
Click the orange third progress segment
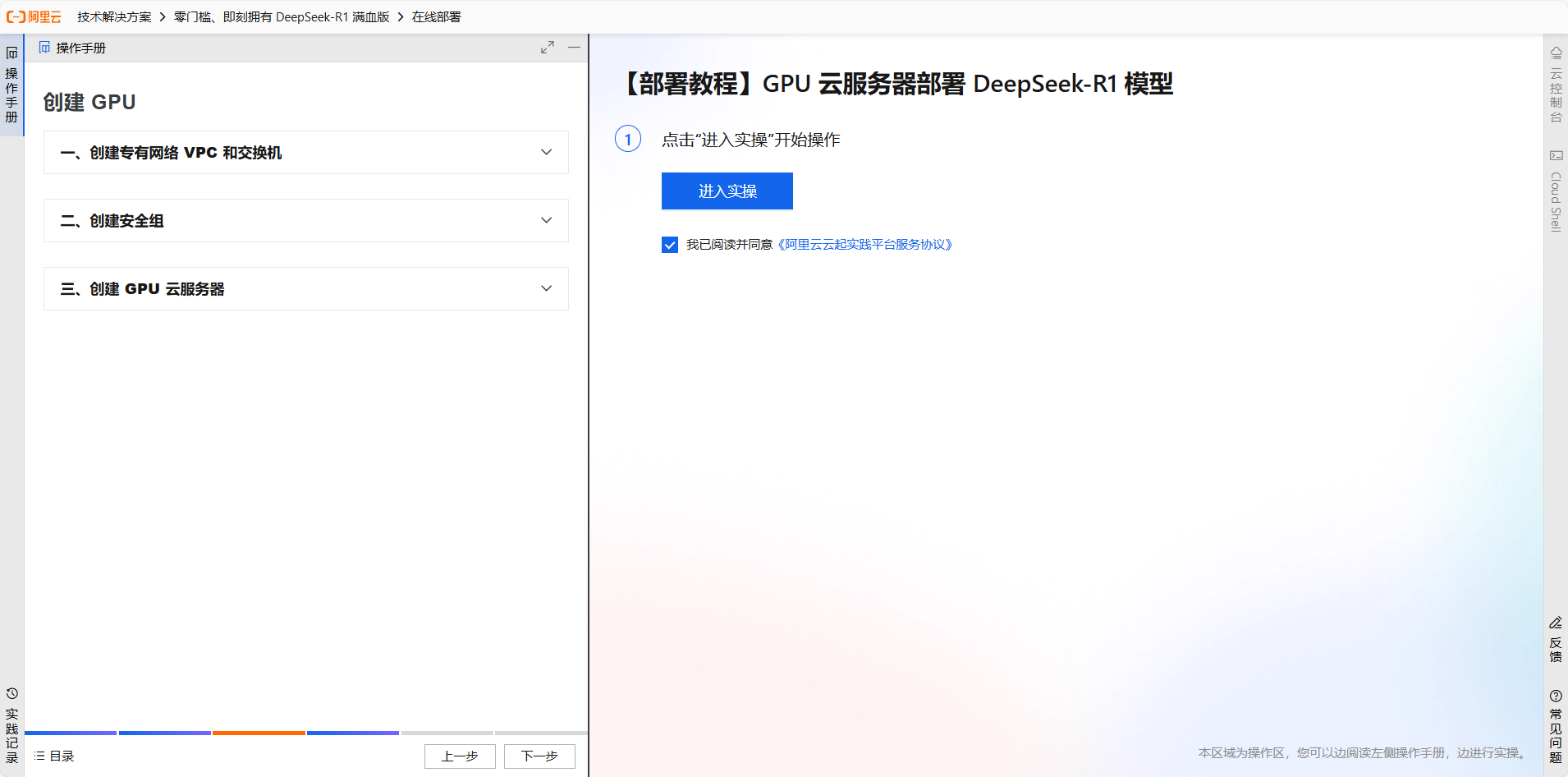pyautogui.click(x=259, y=733)
